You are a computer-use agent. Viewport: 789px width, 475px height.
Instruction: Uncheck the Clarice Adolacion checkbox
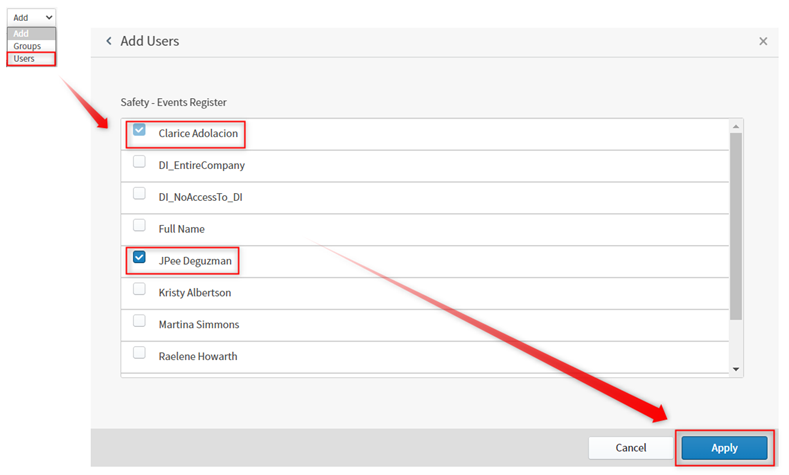tap(139, 131)
